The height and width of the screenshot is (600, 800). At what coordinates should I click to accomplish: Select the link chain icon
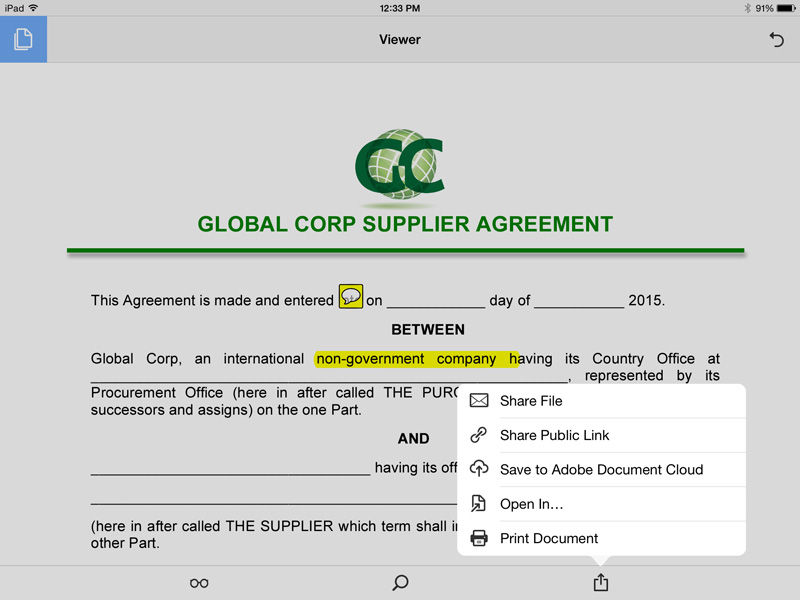click(479, 435)
